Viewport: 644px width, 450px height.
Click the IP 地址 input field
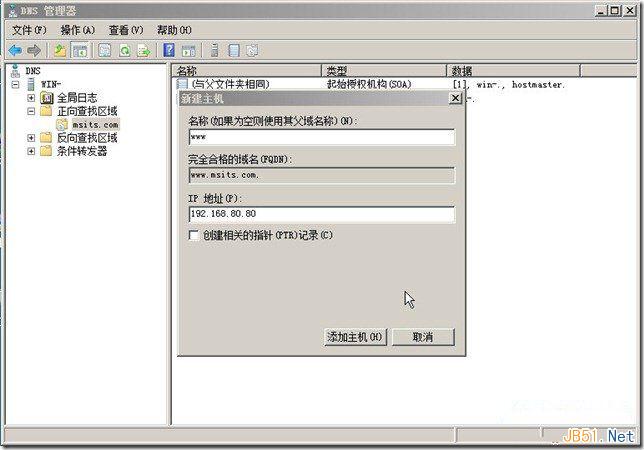(322, 214)
